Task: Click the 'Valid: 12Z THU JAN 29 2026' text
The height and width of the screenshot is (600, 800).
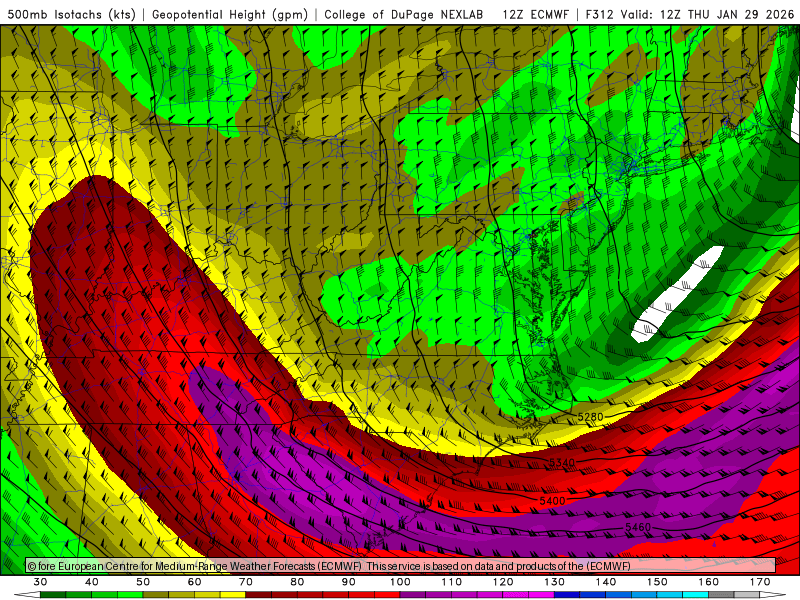Action: click(707, 14)
